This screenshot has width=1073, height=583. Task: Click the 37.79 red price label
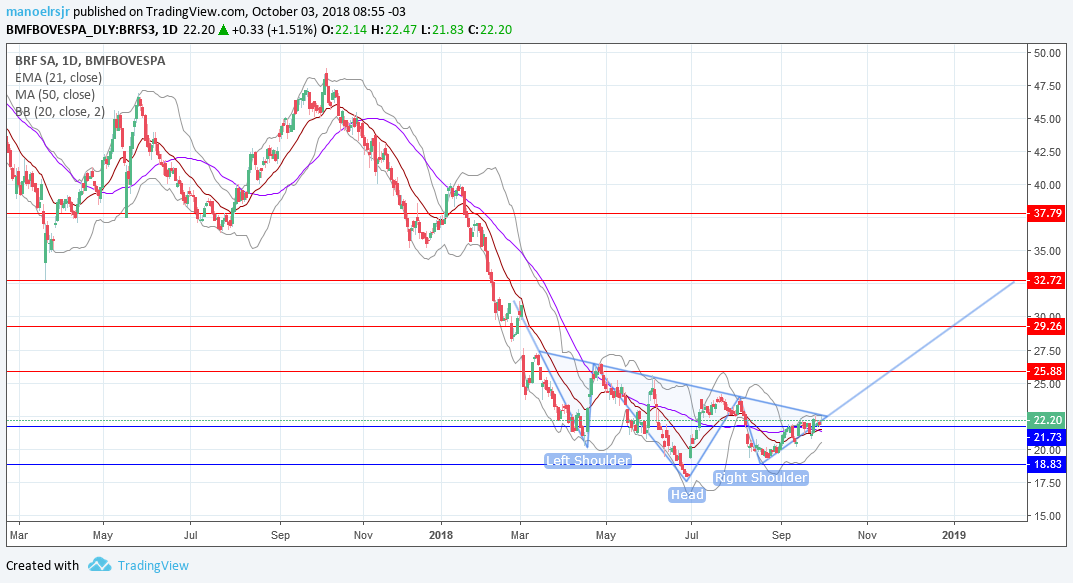[x=1047, y=213]
